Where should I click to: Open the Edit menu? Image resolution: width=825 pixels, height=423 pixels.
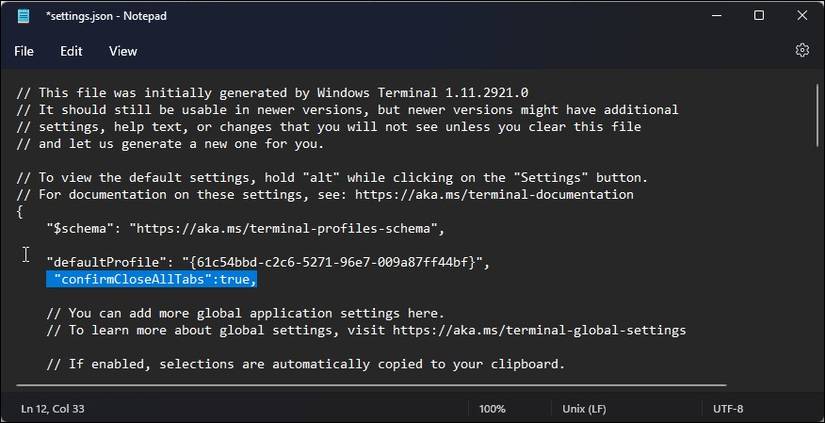pos(71,51)
